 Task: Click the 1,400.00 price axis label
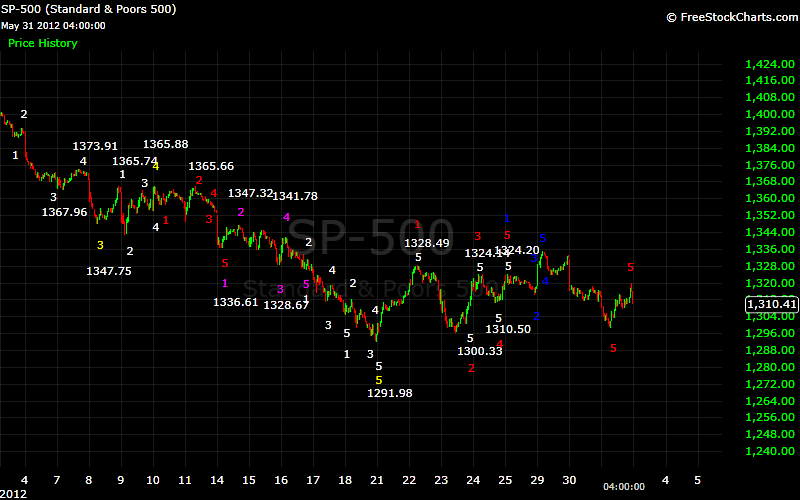tap(770, 114)
